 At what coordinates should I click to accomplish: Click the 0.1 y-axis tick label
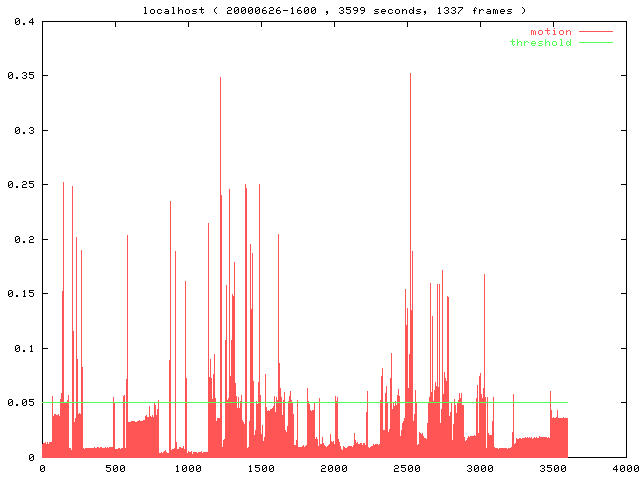23,348
